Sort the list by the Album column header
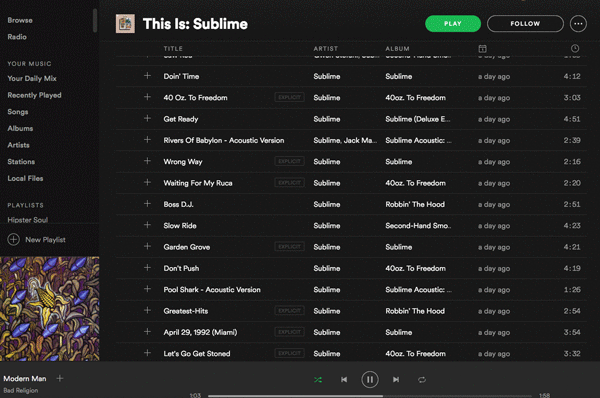The width and height of the screenshot is (600, 398). (397, 49)
